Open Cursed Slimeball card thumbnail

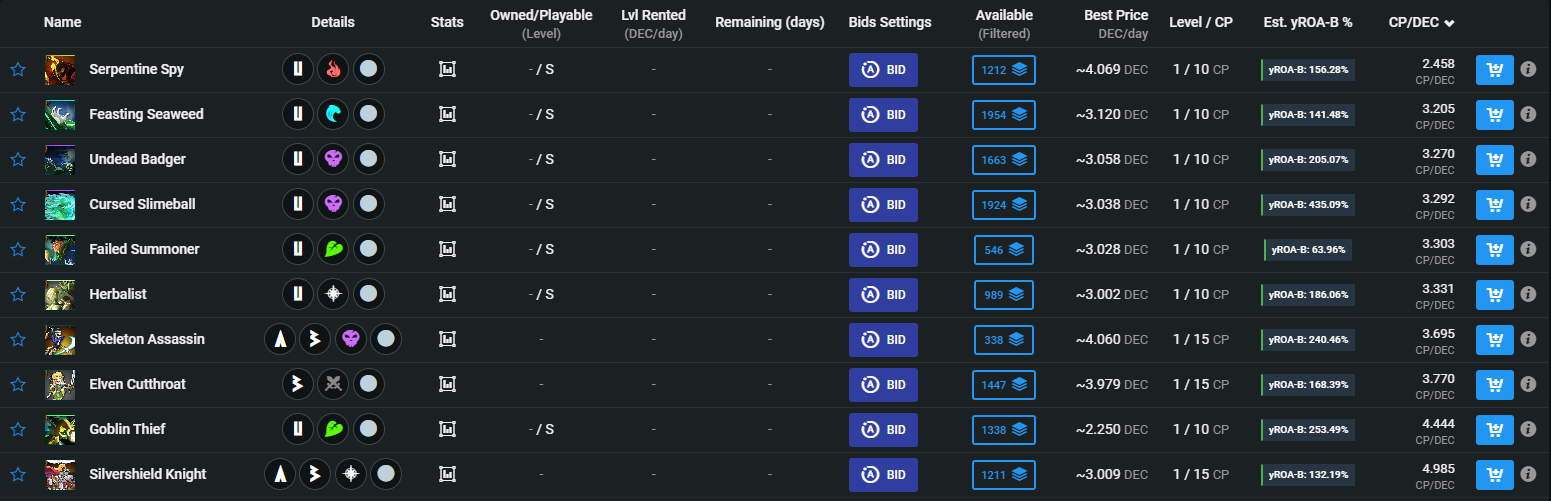pos(60,205)
